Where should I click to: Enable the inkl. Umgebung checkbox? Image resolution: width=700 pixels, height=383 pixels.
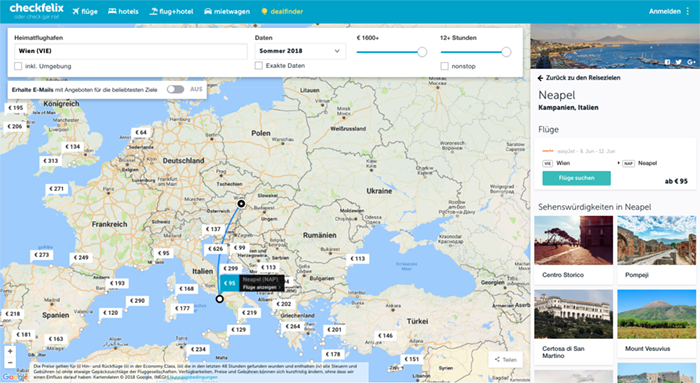18,66
